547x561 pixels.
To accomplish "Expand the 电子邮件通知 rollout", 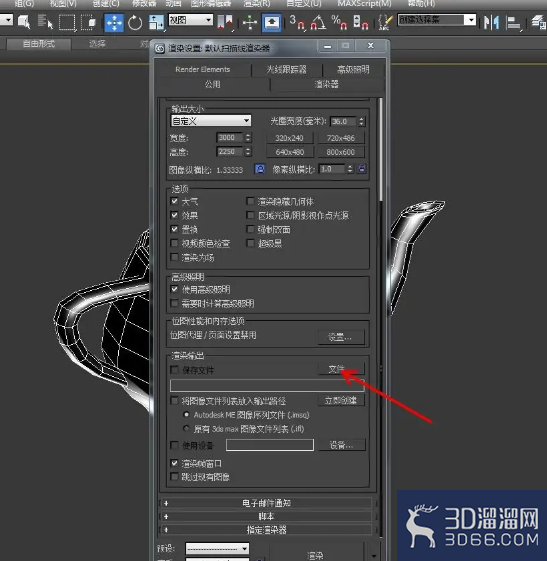I will 267,503.
